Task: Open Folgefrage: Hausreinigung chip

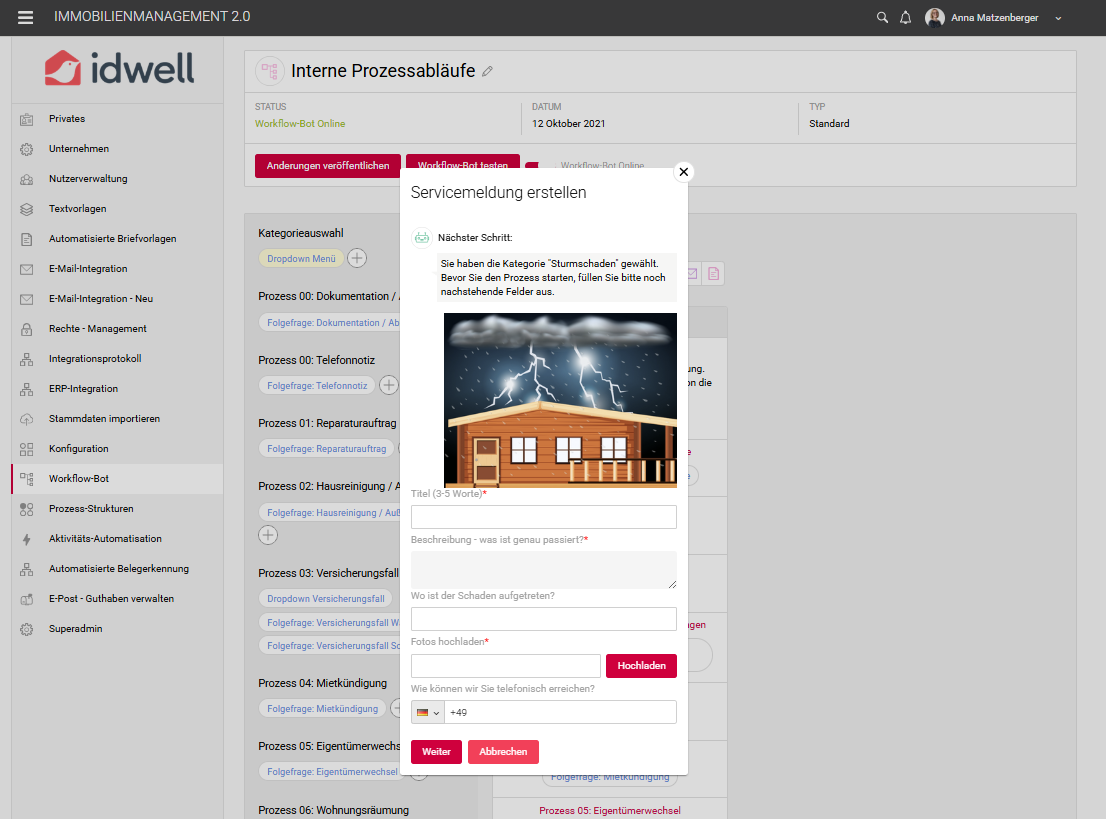Action: click(x=329, y=513)
